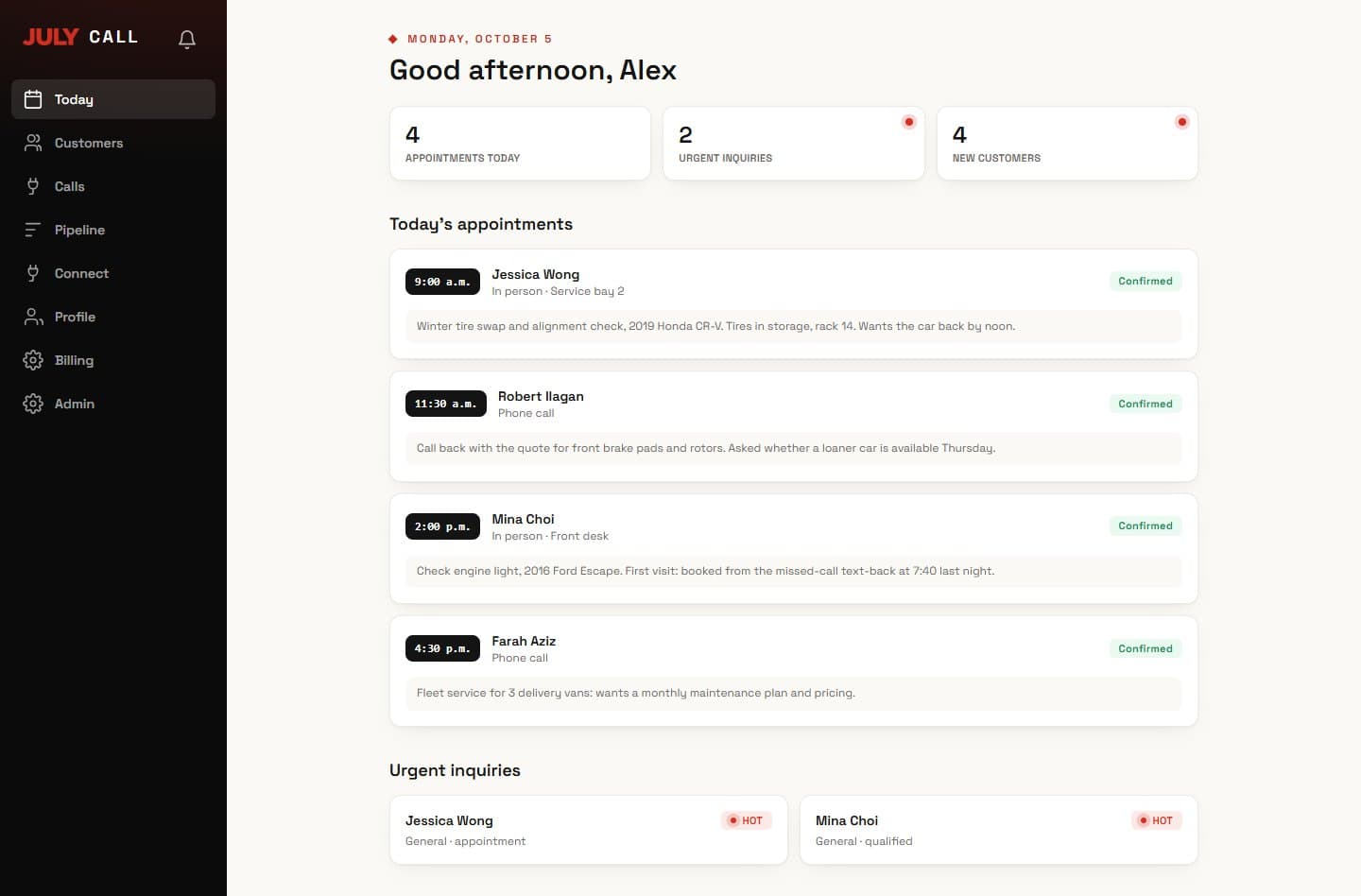The width and height of the screenshot is (1361, 896).
Task: Click the 9:00 a.m. time badge
Action: pos(442,282)
